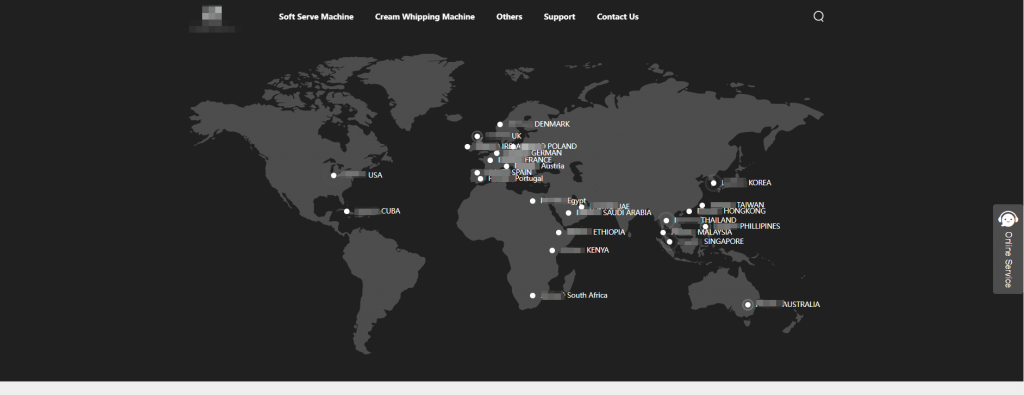Open the Cream Whipping Machine menu
Image resolution: width=1024 pixels, height=395 pixels.
click(424, 17)
